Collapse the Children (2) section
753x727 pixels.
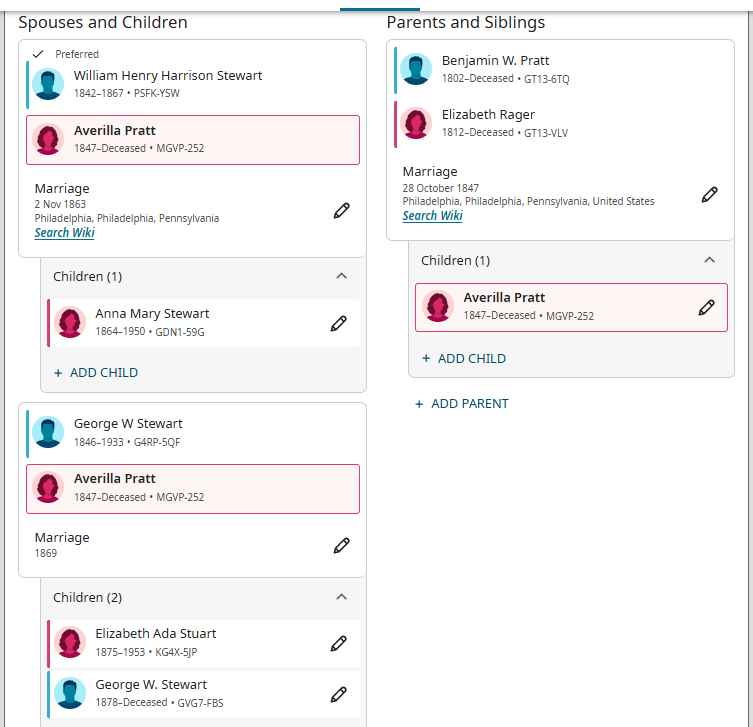(341, 597)
